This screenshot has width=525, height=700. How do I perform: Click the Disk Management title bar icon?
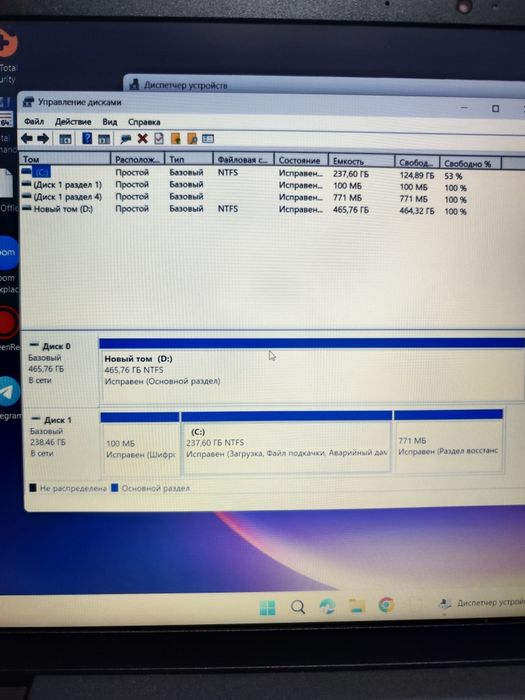(x=28, y=102)
